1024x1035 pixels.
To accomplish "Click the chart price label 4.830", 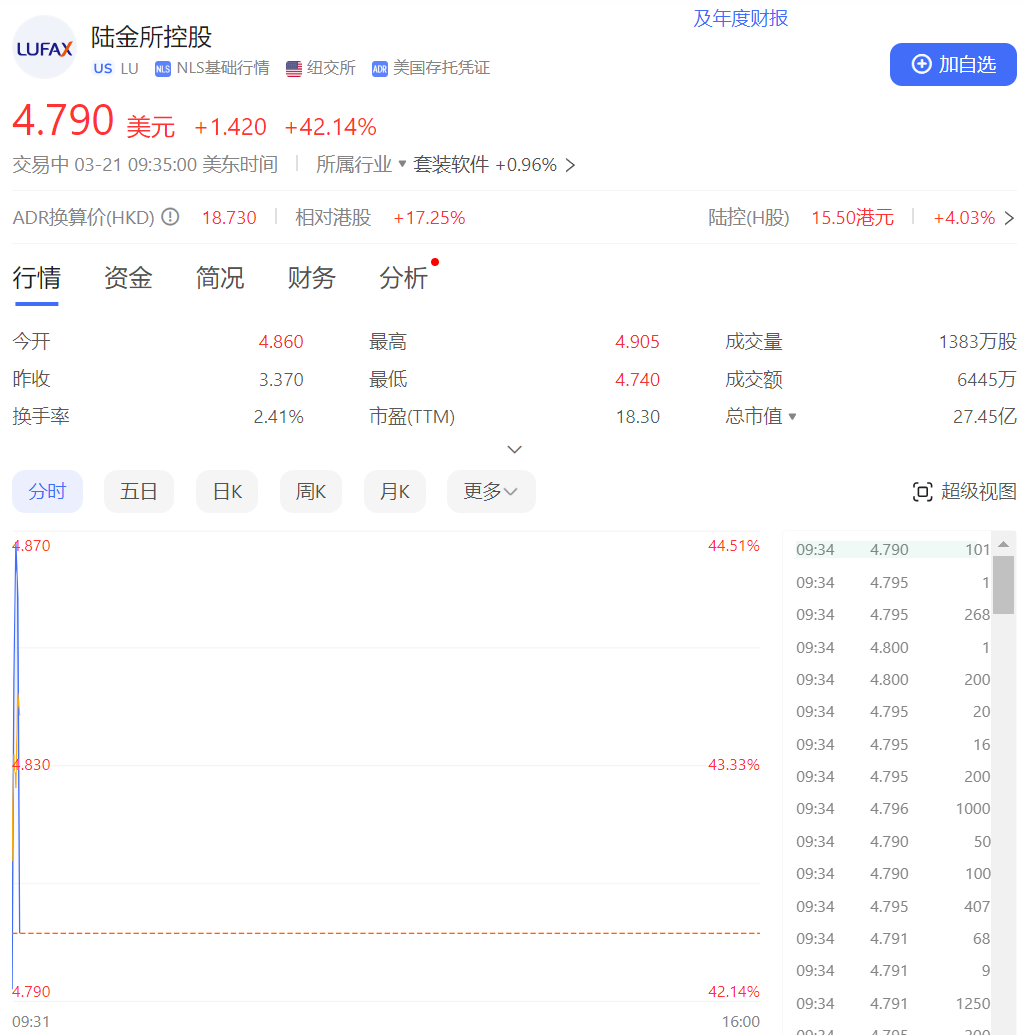I will [x=32, y=765].
